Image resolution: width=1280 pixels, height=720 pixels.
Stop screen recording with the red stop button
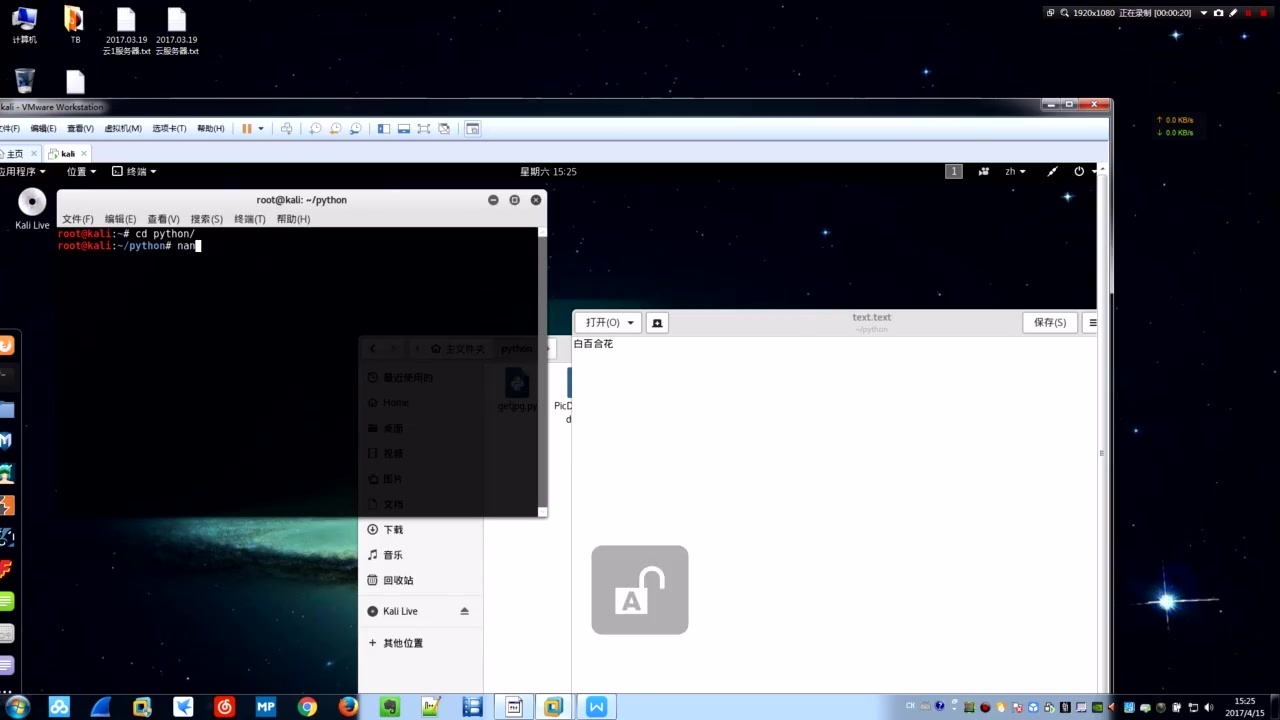point(1263,13)
